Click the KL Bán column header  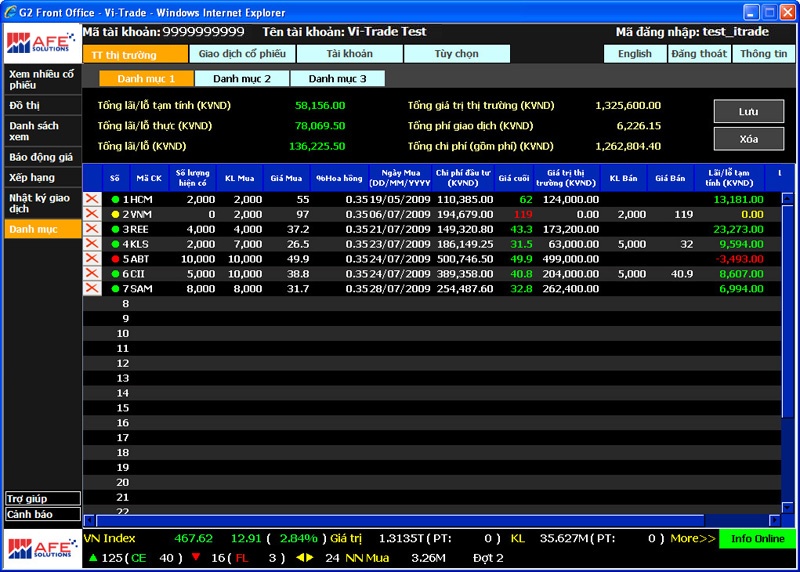(623, 178)
